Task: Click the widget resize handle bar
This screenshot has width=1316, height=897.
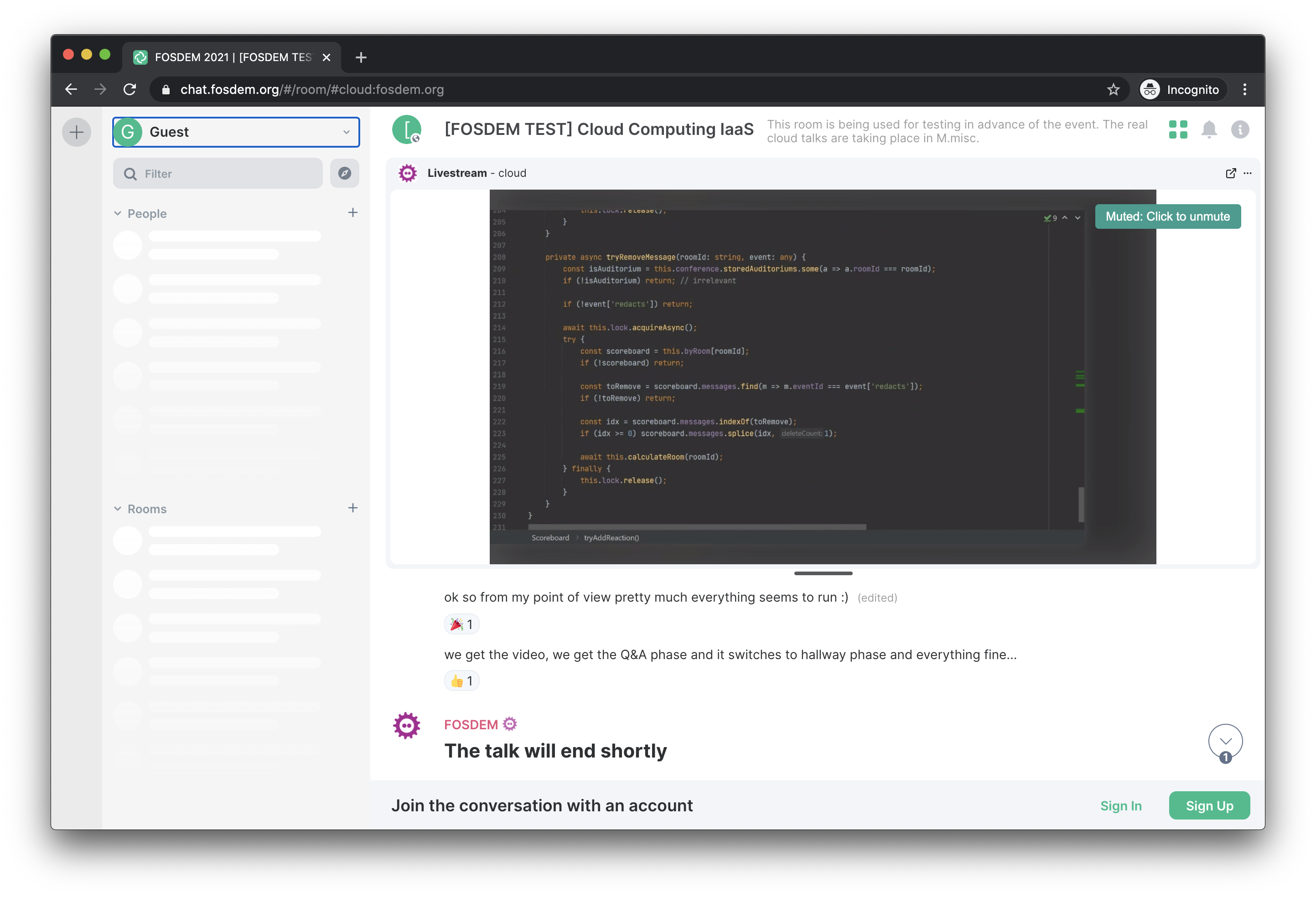Action: point(824,573)
